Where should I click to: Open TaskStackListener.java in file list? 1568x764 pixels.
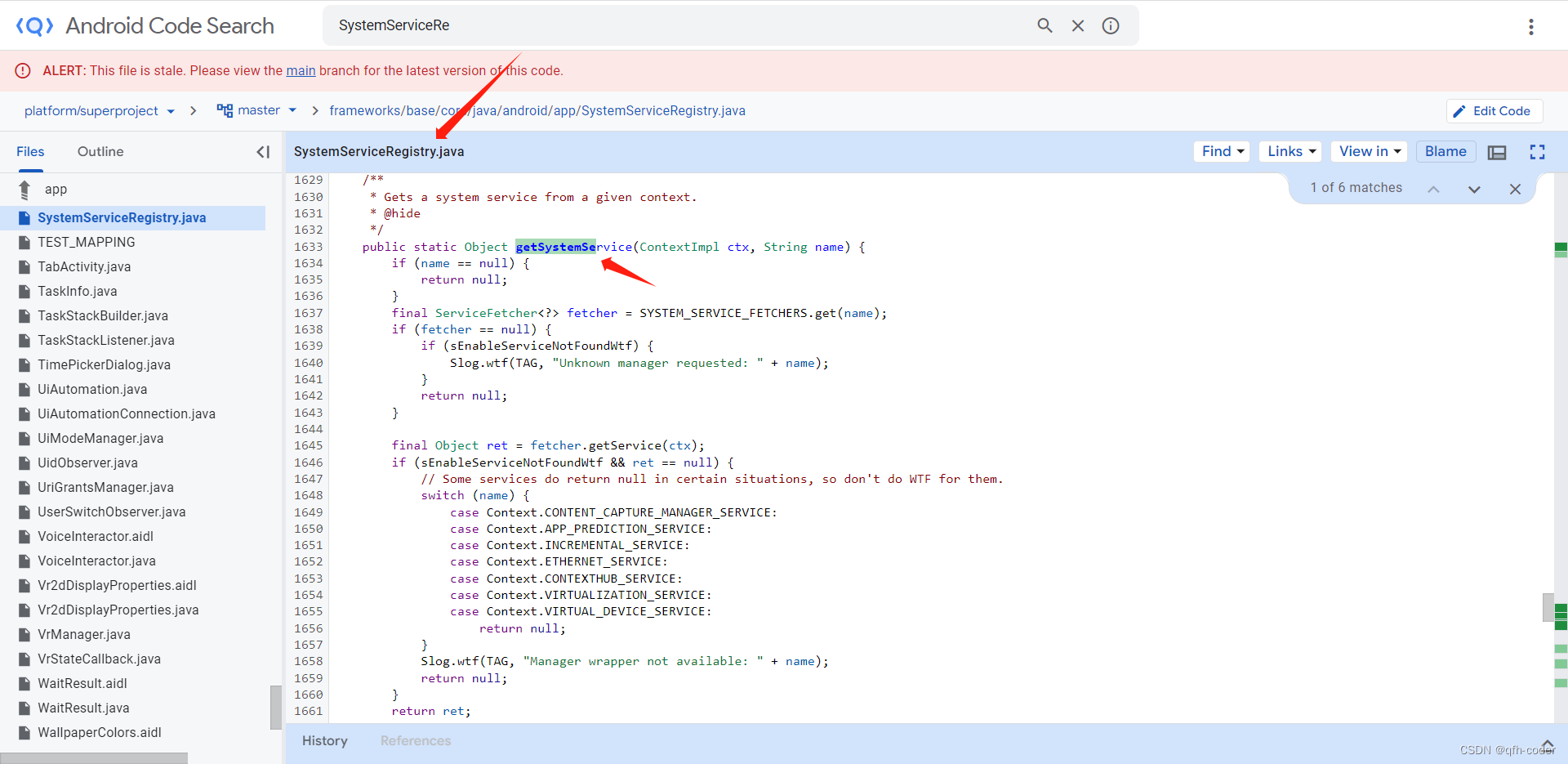click(106, 341)
